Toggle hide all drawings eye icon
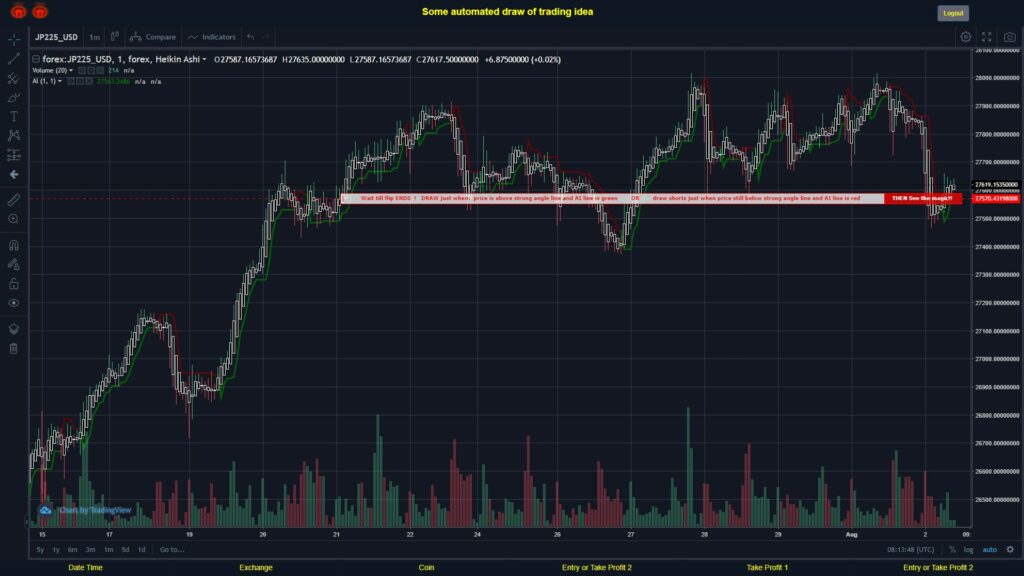Viewport: 1024px width, 576px height. [x=14, y=303]
